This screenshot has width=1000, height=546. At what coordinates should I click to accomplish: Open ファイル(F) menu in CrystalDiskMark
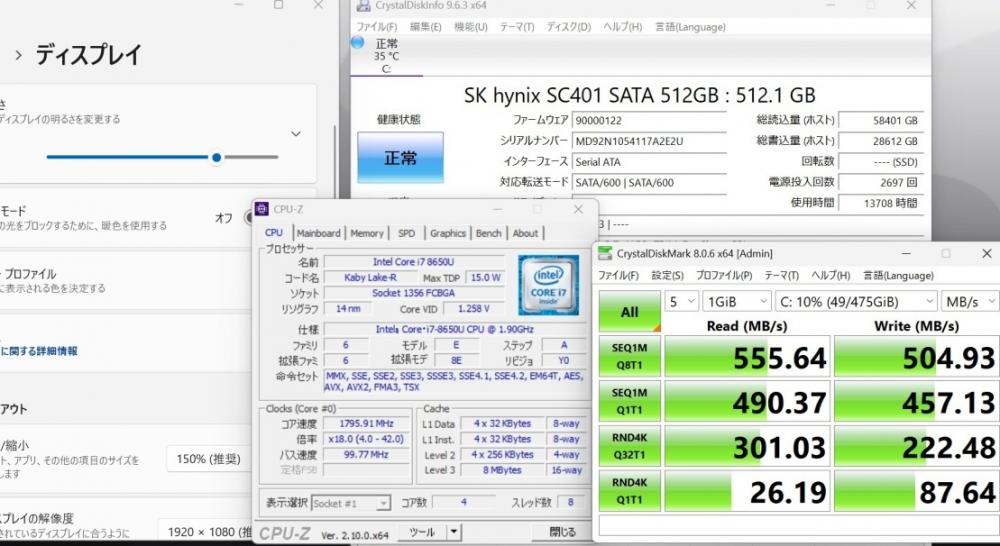(617, 276)
